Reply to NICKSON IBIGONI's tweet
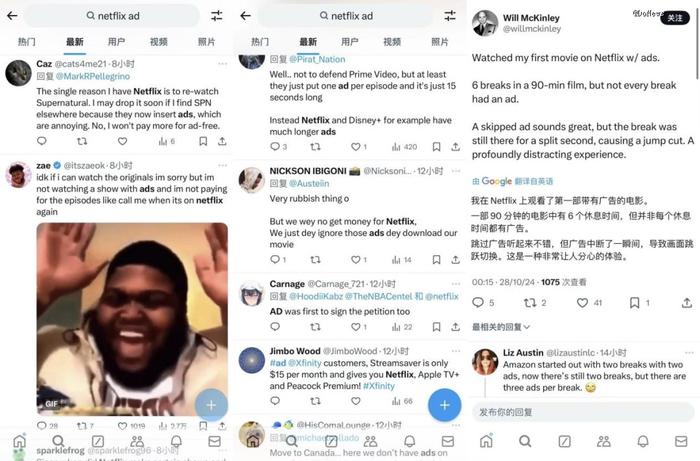700x461 pixels. (x=275, y=259)
